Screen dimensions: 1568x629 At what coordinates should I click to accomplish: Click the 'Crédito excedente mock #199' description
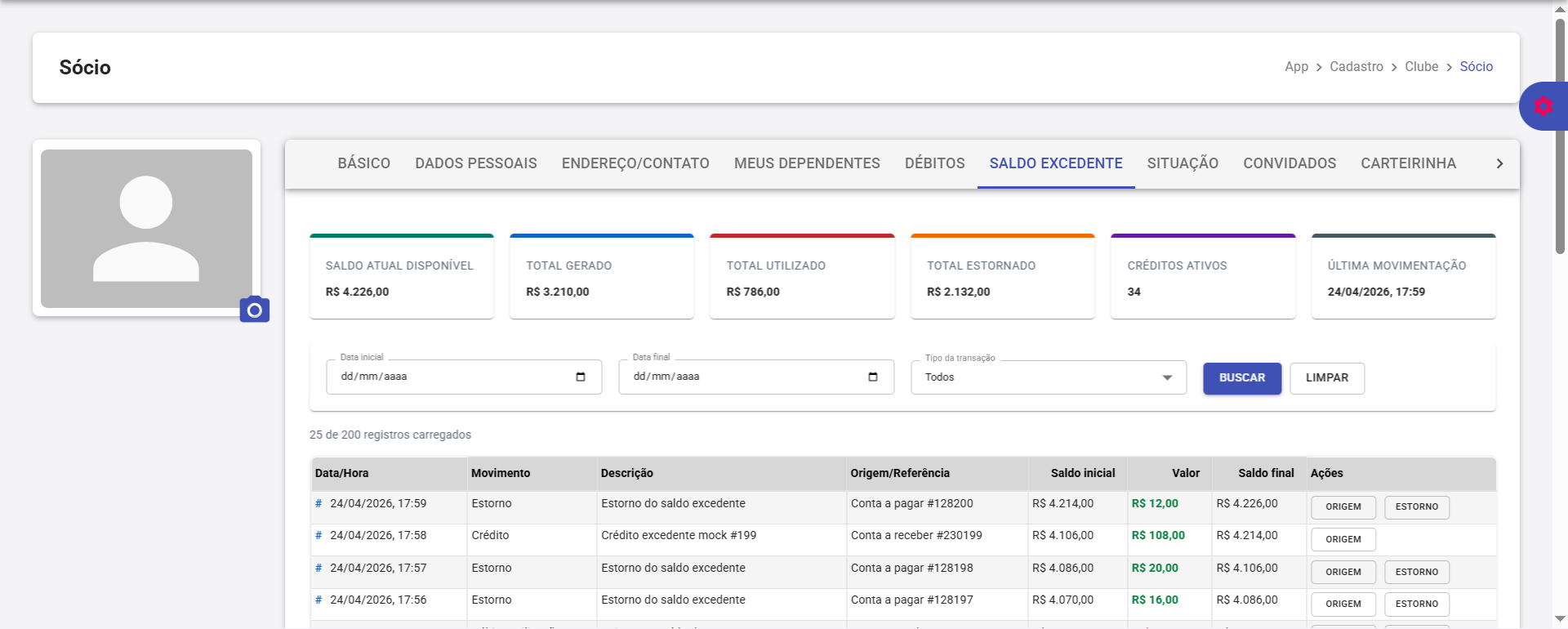(679, 536)
